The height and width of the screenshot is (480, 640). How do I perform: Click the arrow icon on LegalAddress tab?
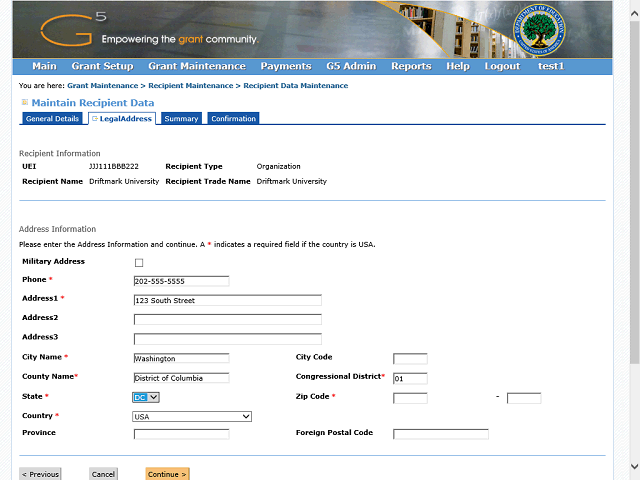(x=95, y=118)
